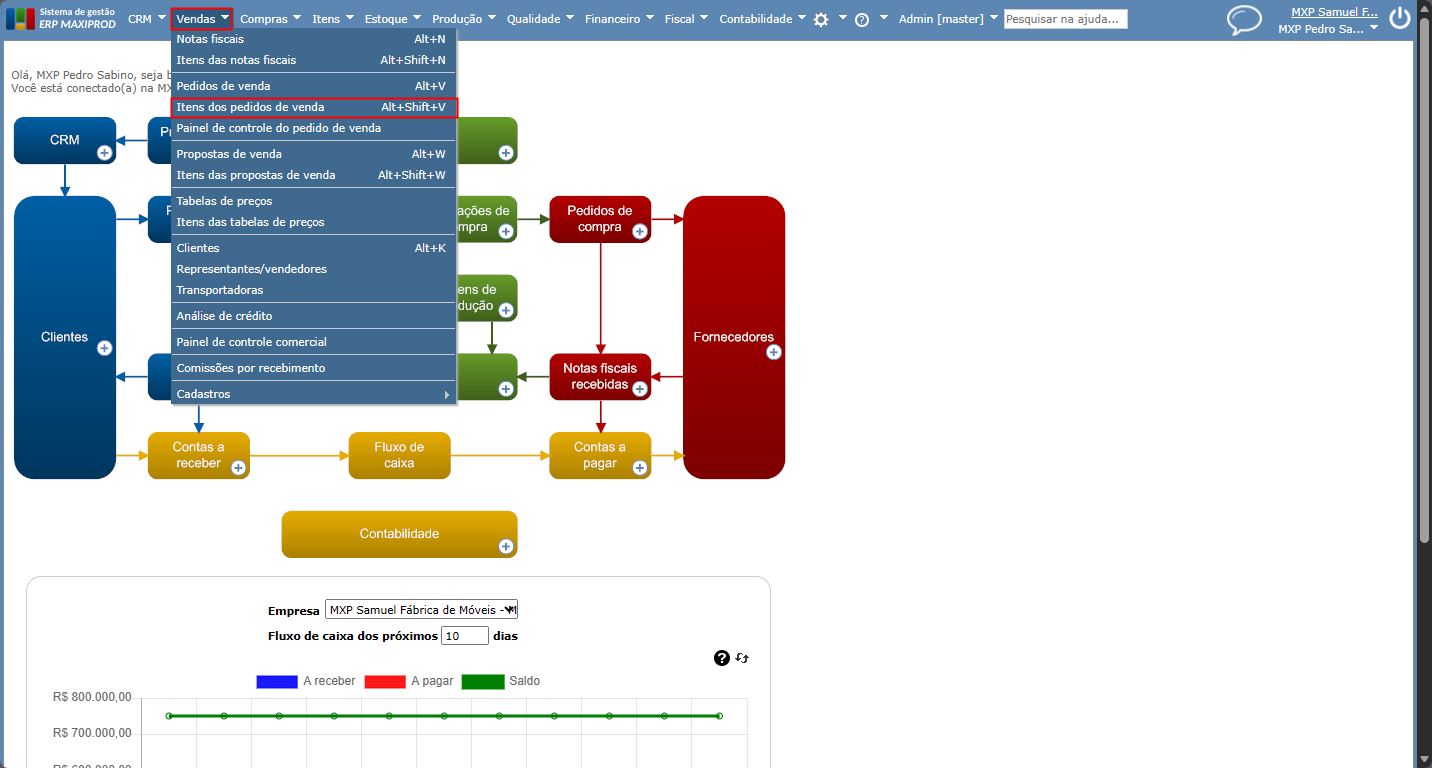Open the chat speech bubble icon
The width and height of the screenshot is (1432, 768).
click(1245, 20)
